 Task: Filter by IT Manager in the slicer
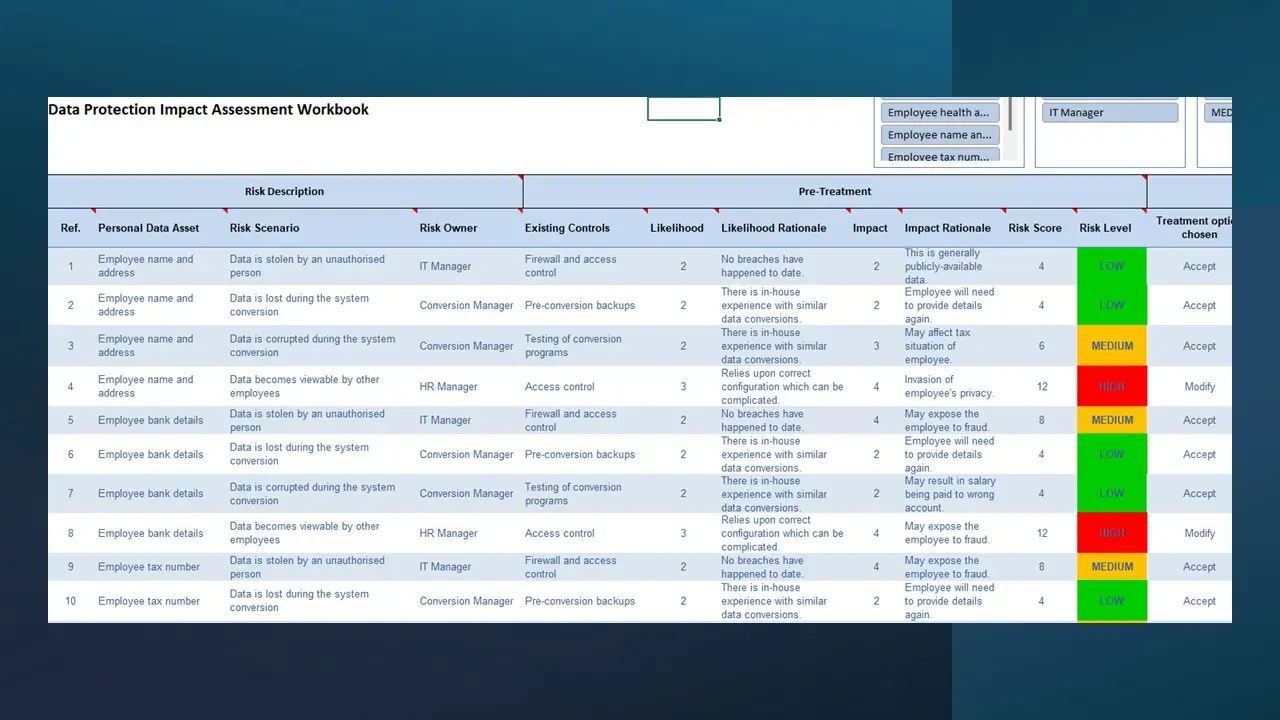click(x=1110, y=113)
